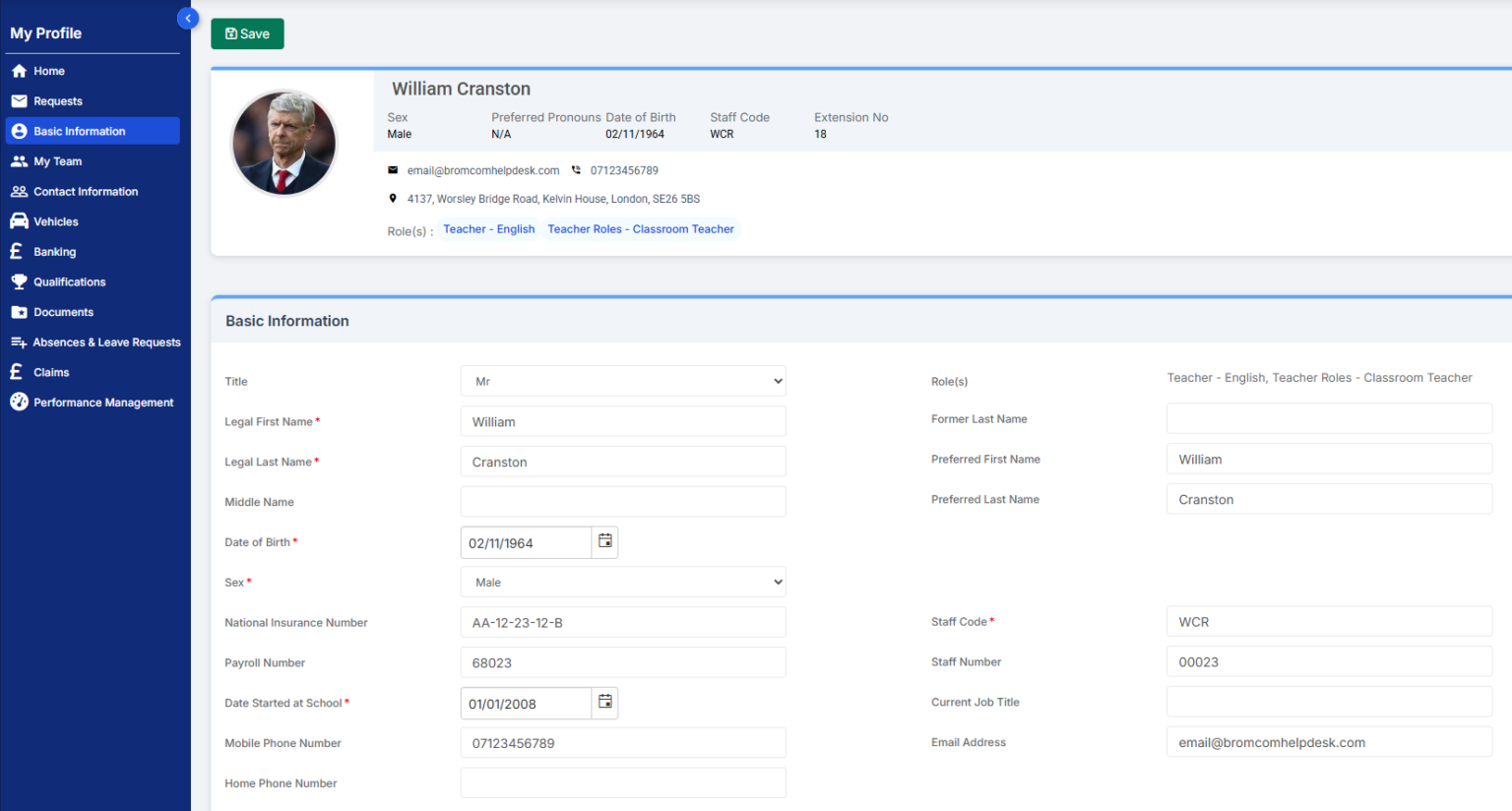
Task: Open the Date Started at School calendar
Action: coord(604,703)
